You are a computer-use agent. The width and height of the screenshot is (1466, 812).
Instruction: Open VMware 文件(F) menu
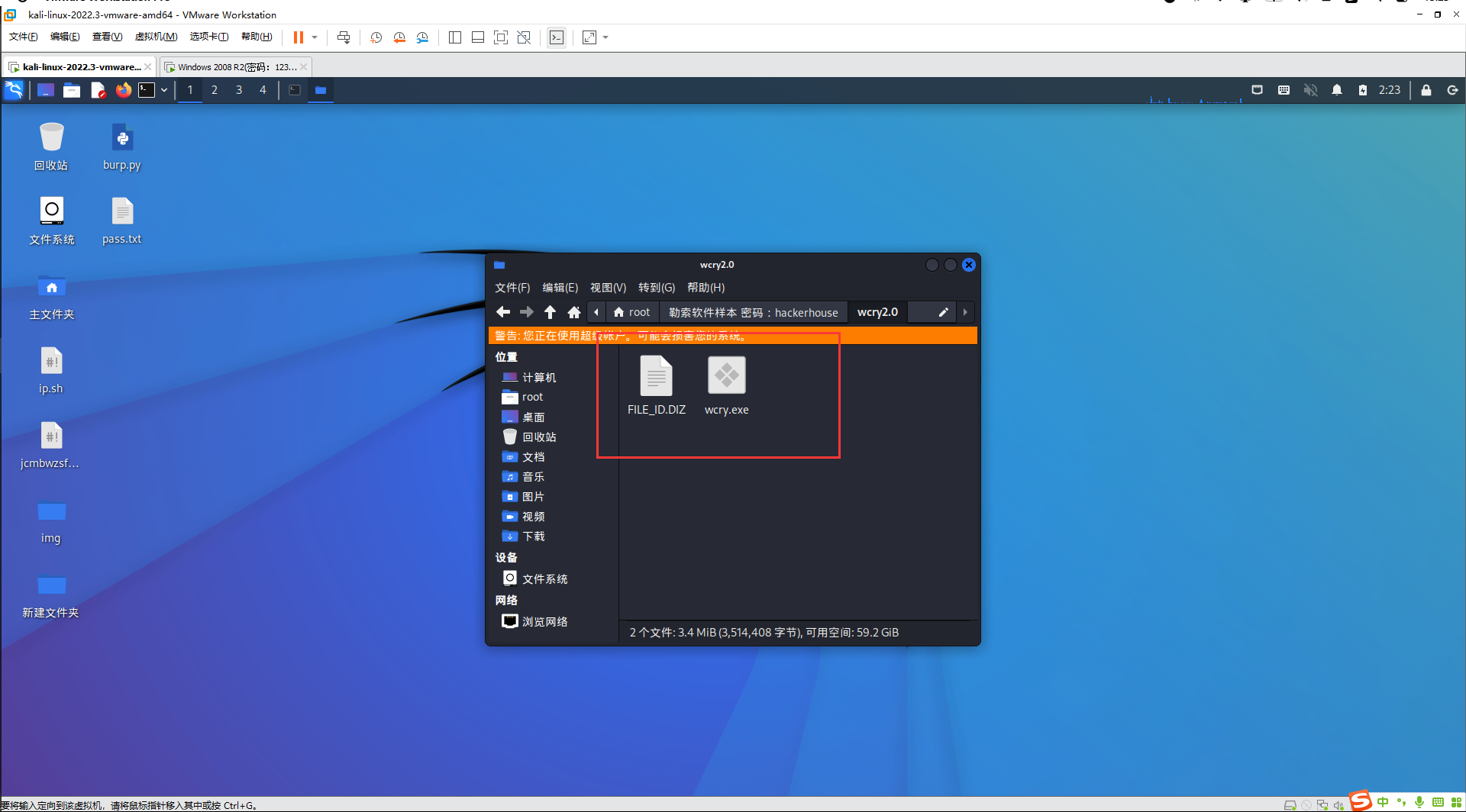[23, 37]
